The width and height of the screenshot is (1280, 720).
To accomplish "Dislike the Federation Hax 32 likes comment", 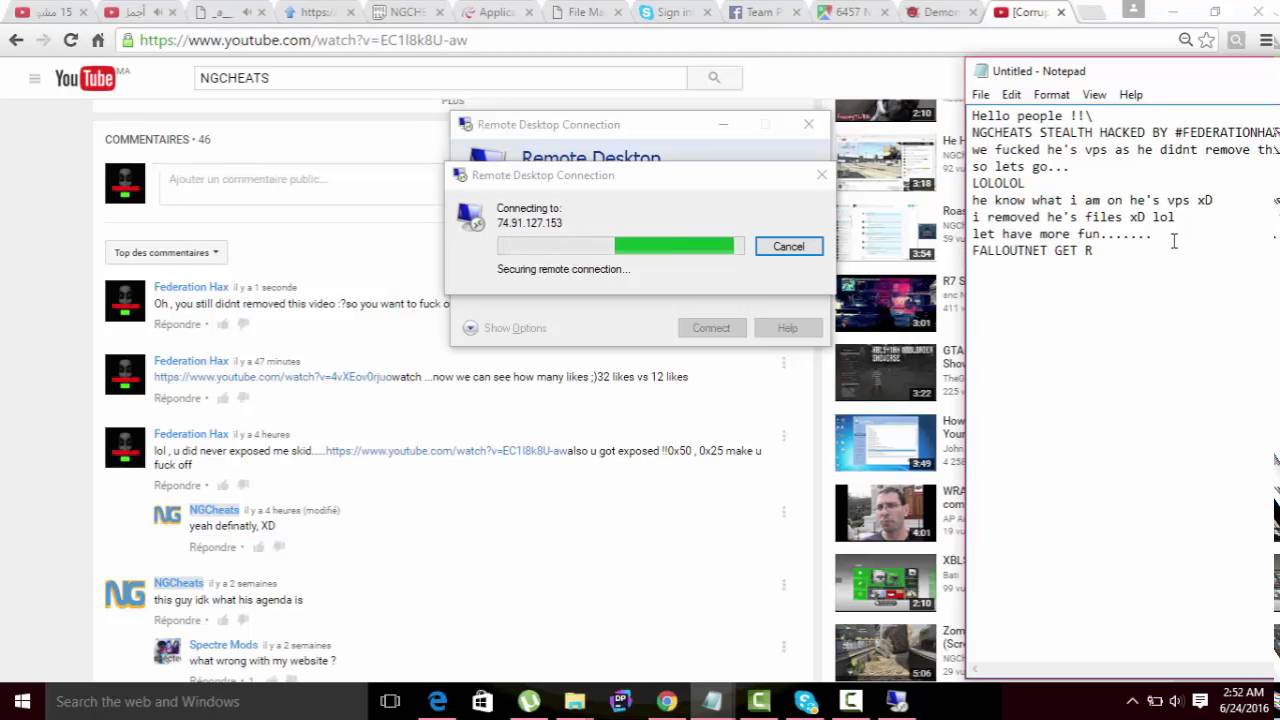I will pos(243,398).
